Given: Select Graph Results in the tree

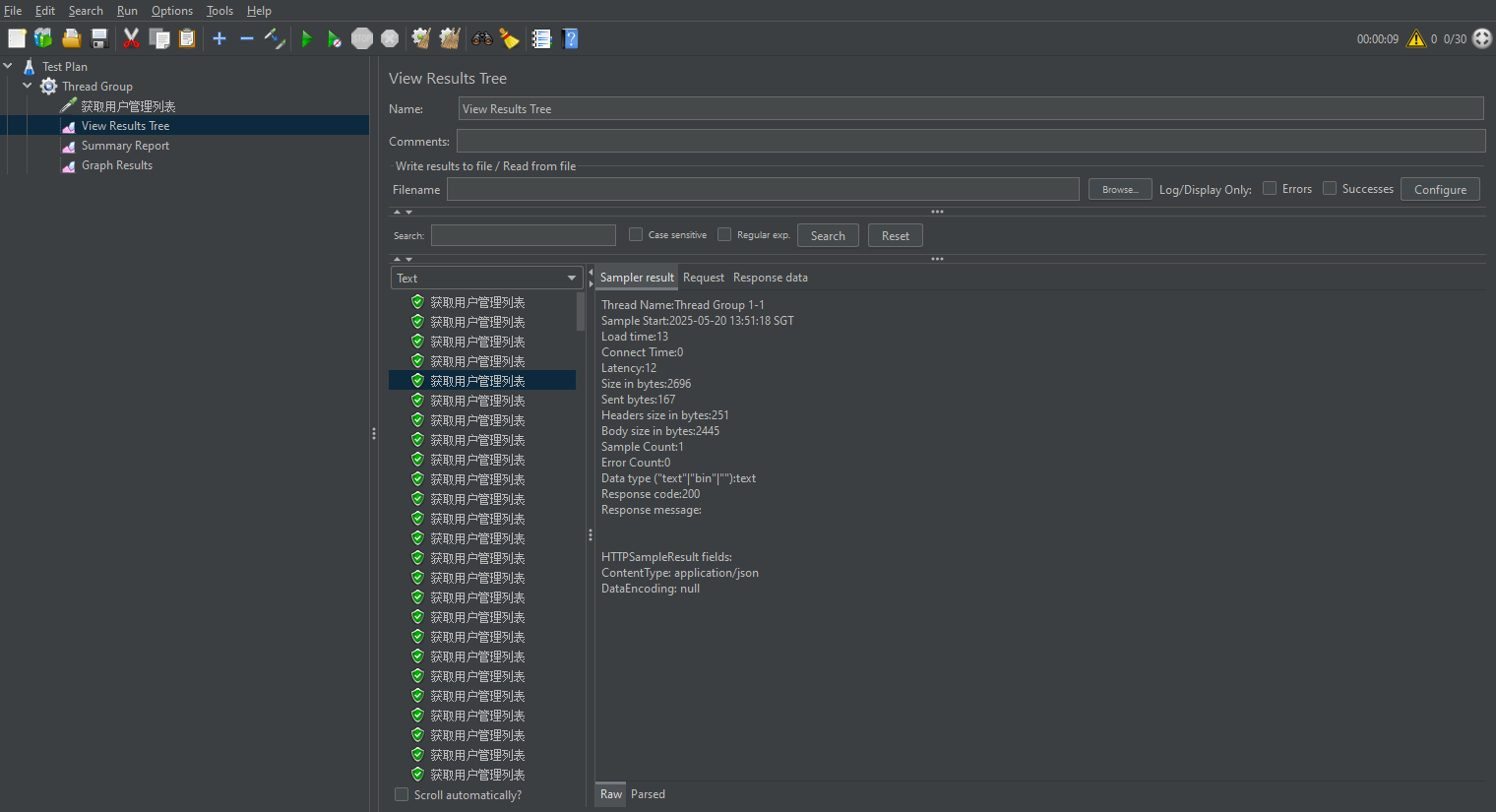Looking at the screenshot, I should coord(117,165).
